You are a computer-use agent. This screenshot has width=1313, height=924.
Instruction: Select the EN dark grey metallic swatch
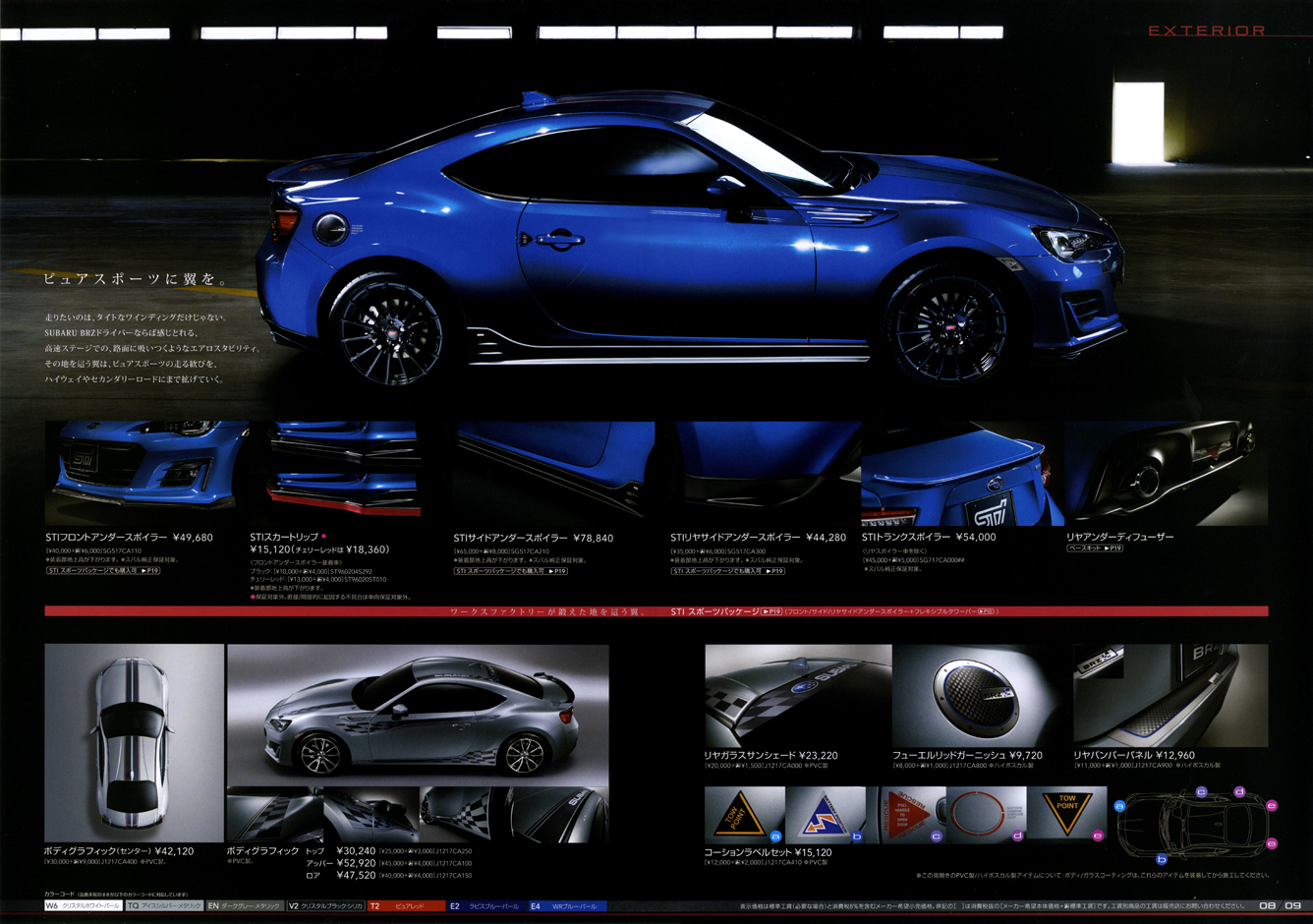coord(245,906)
